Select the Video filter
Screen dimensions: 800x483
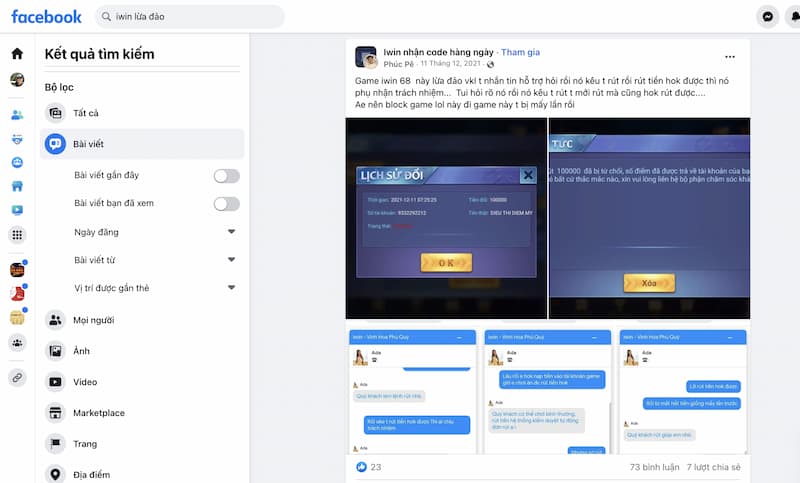(x=85, y=382)
